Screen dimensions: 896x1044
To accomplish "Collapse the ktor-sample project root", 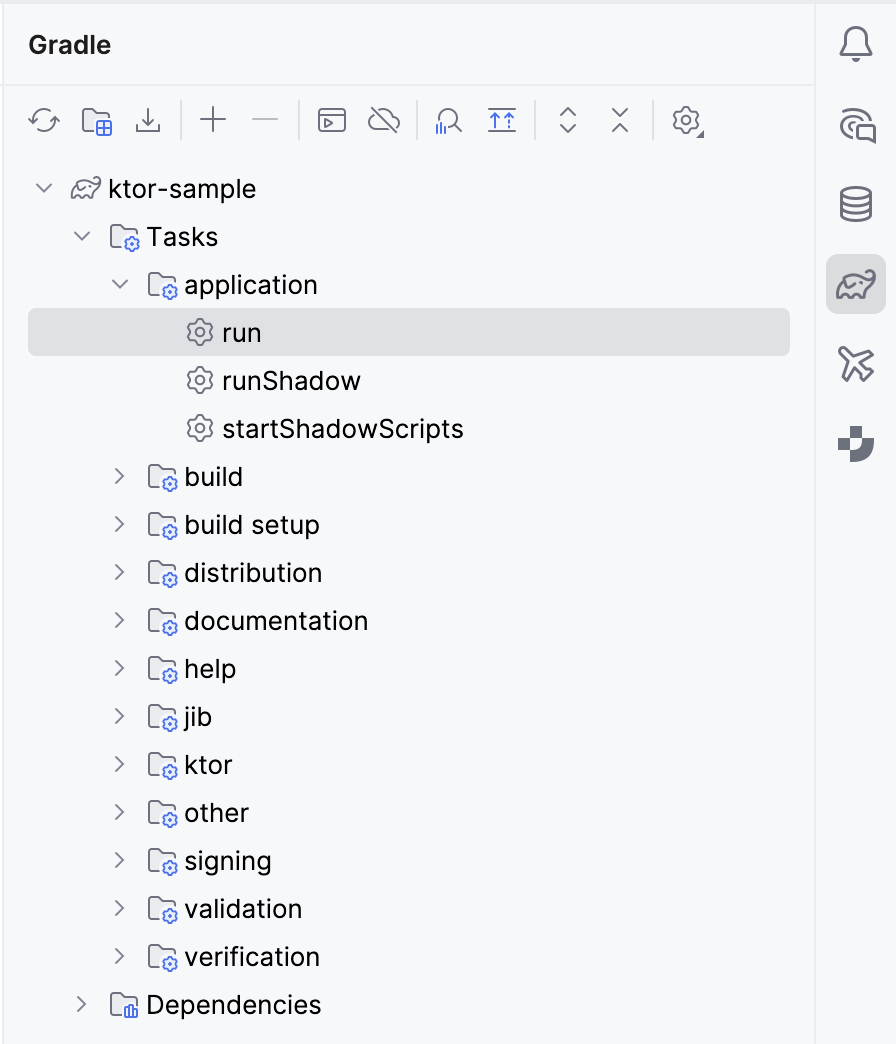I will [43, 188].
